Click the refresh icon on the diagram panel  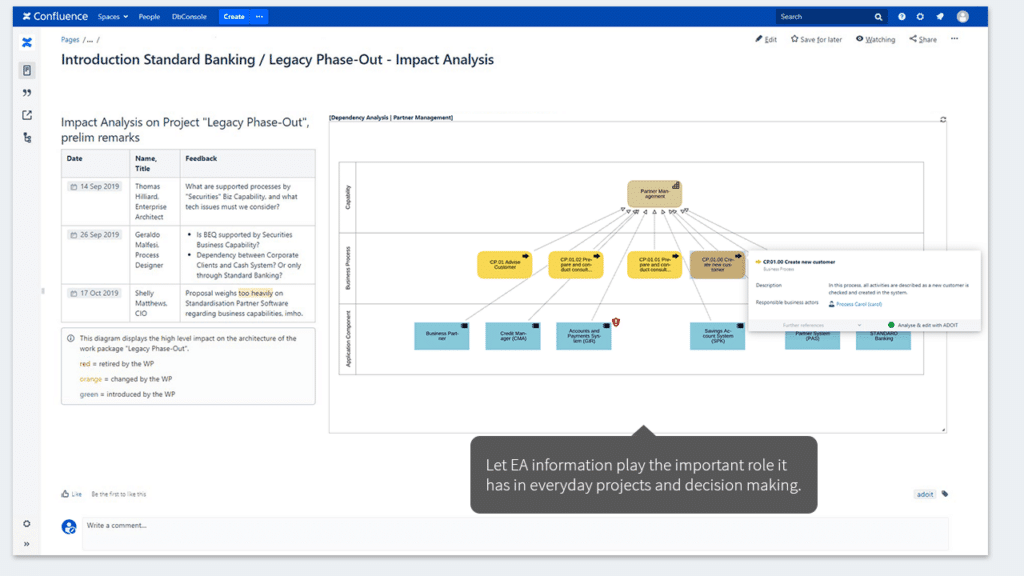tap(941, 118)
